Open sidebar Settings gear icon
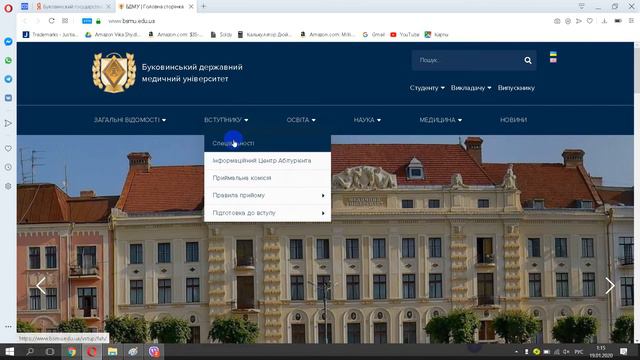Image resolution: width=640 pixels, height=360 pixels. [8, 186]
